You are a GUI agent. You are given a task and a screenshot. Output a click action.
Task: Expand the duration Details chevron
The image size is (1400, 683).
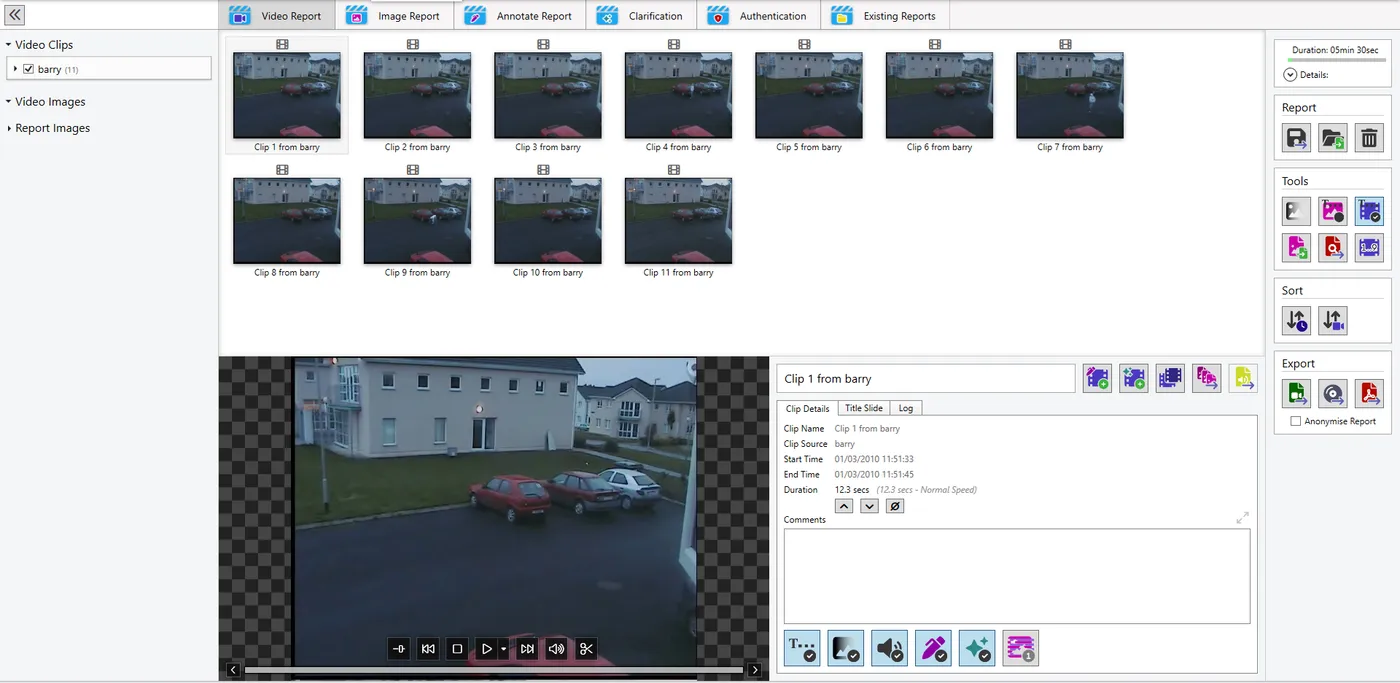1291,75
